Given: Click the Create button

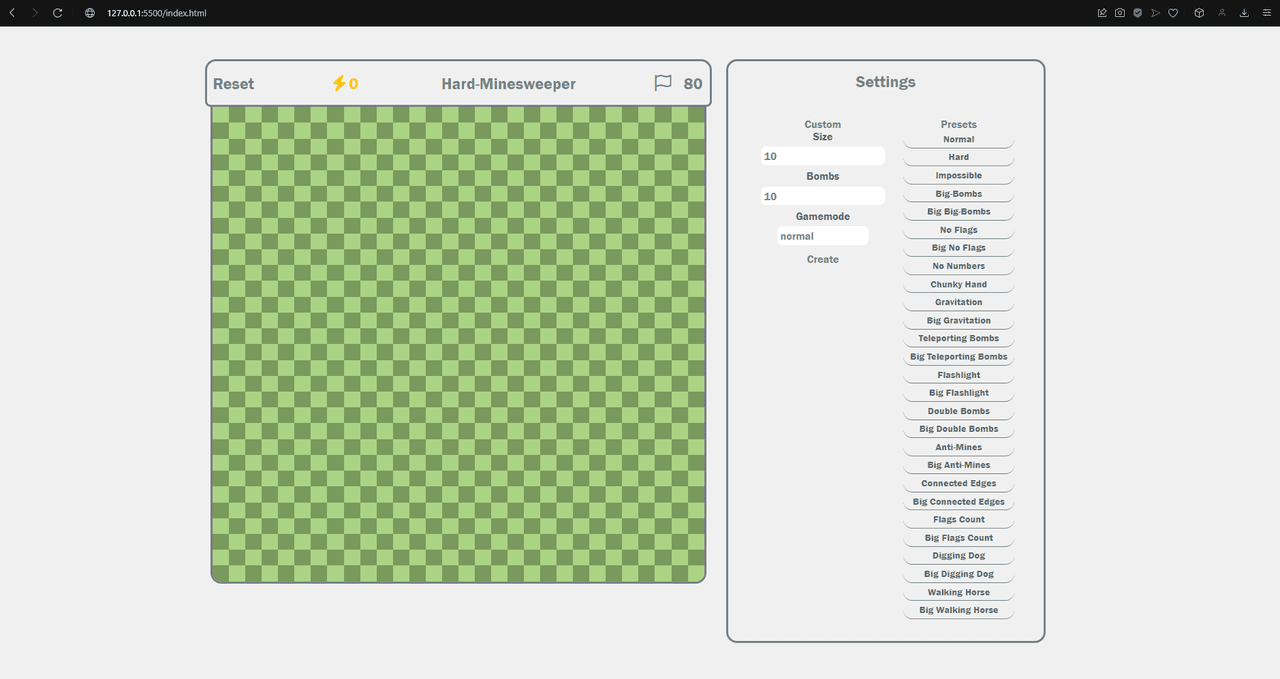Looking at the screenshot, I should click(823, 259).
